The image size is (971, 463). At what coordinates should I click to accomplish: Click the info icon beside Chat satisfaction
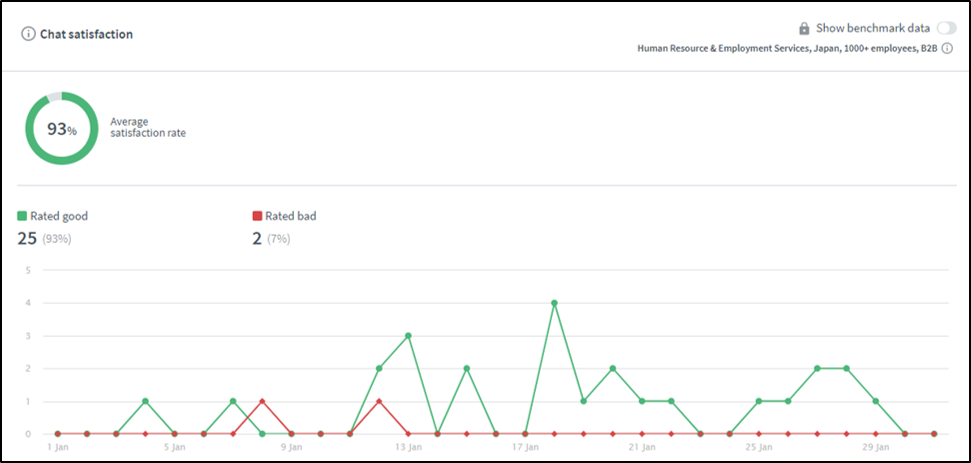(28, 34)
